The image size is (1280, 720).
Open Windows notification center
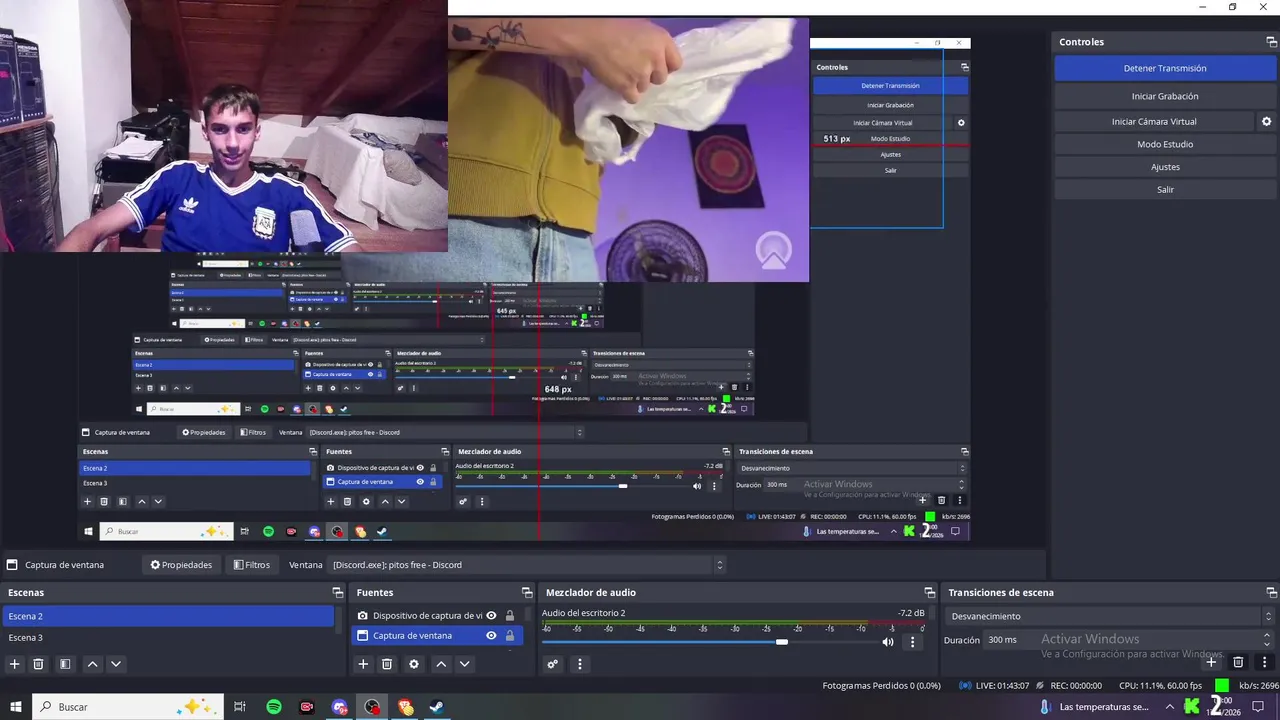pos(1258,707)
